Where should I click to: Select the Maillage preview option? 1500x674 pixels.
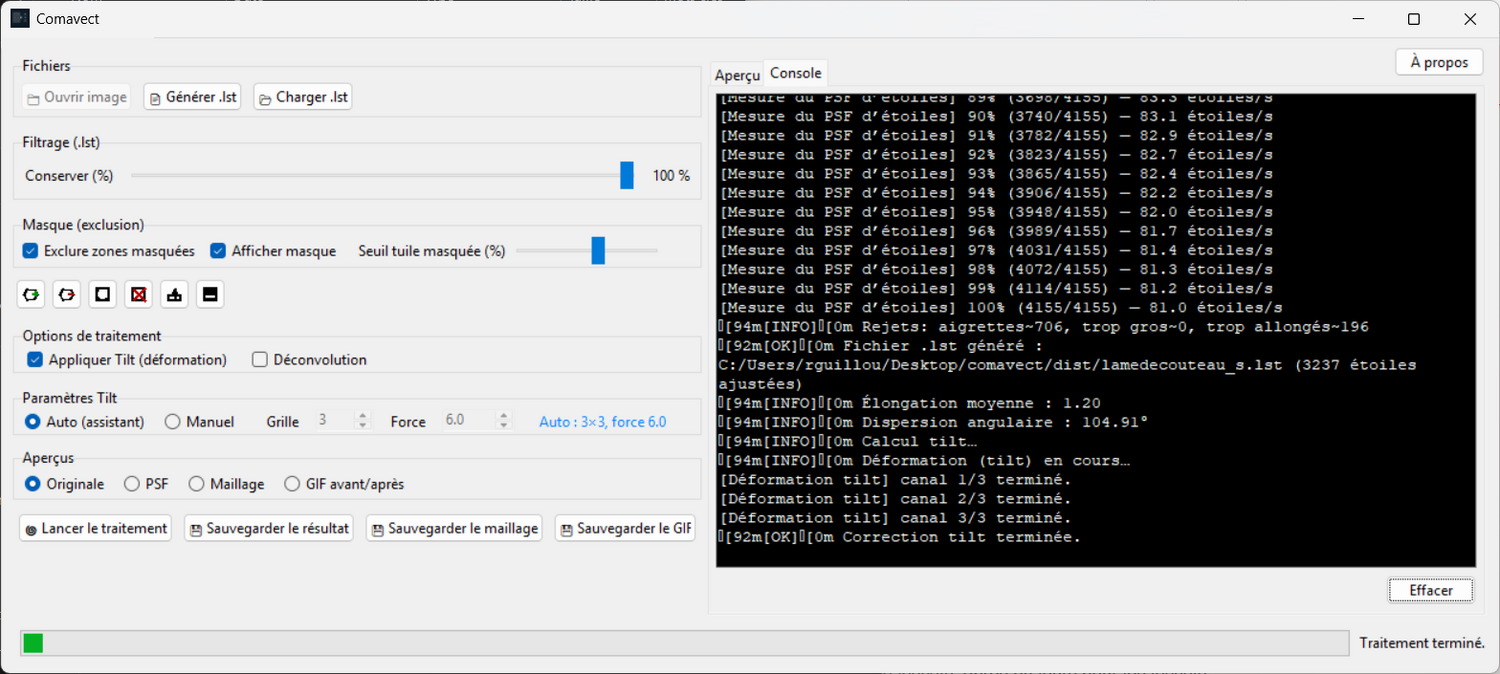(197, 484)
